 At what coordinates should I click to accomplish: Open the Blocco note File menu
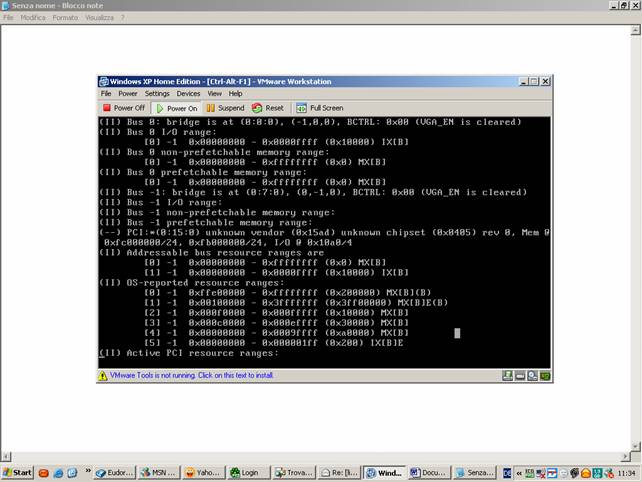(x=8, y=17)
